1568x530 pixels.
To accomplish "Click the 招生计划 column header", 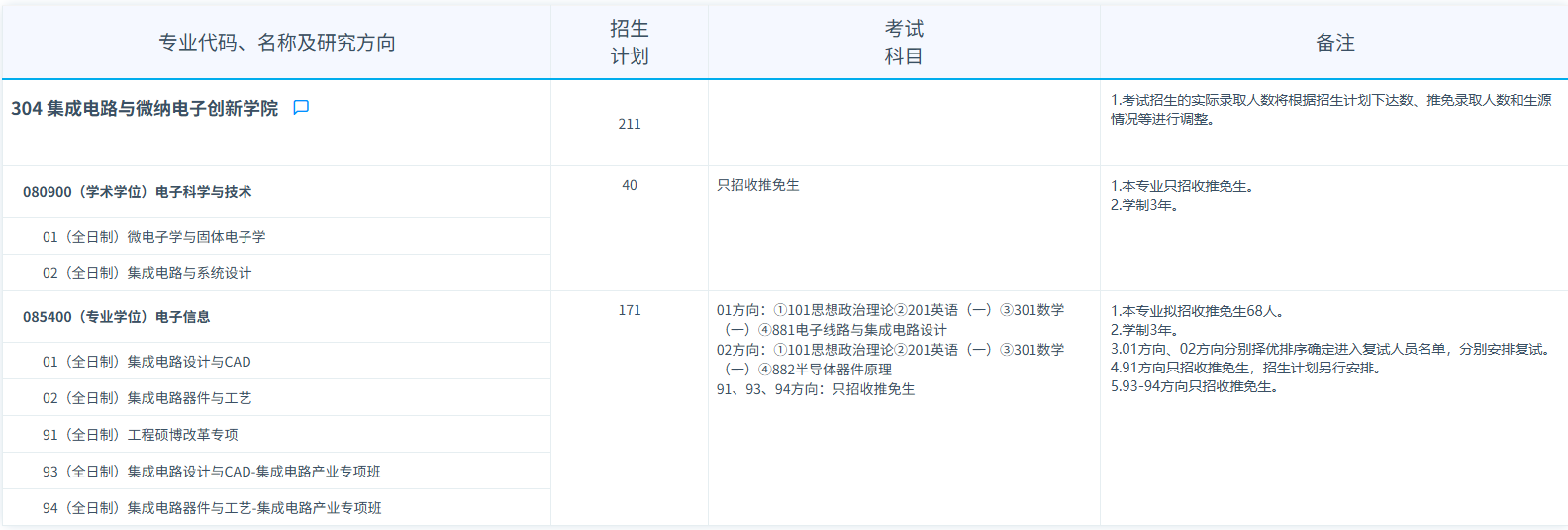I will (x=630, y=43).
